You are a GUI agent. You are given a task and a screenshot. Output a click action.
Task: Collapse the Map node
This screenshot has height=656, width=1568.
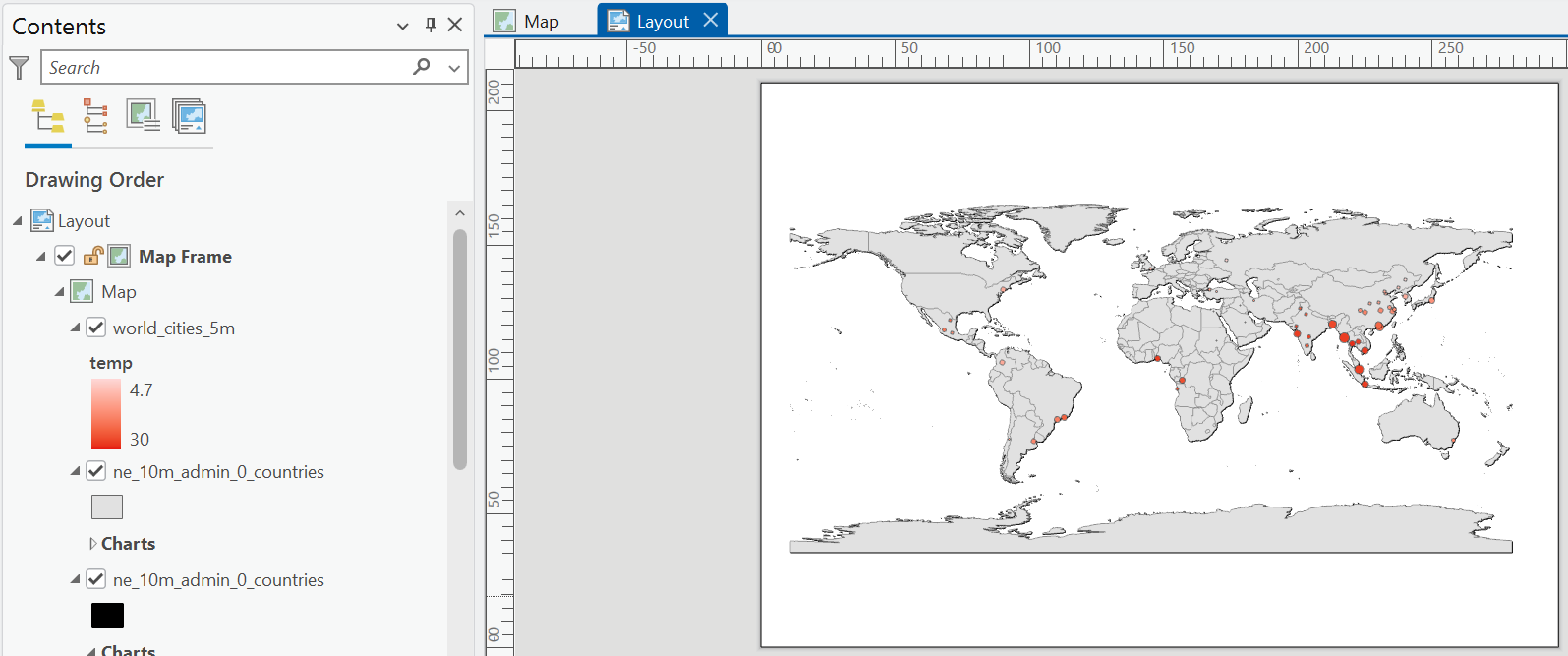[59, 292]
